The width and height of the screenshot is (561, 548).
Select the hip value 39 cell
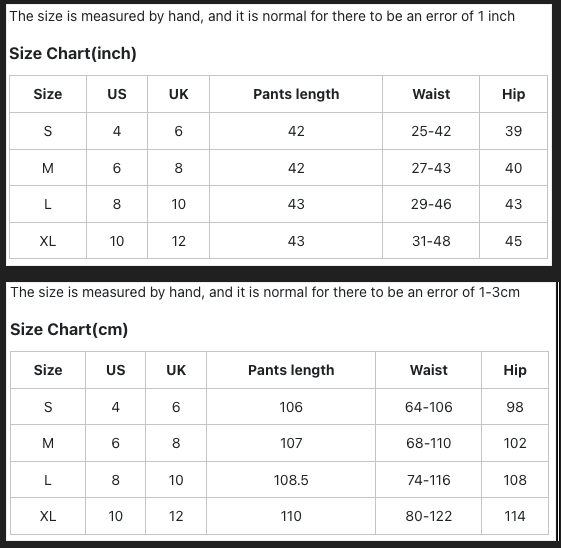coord(513,131)
